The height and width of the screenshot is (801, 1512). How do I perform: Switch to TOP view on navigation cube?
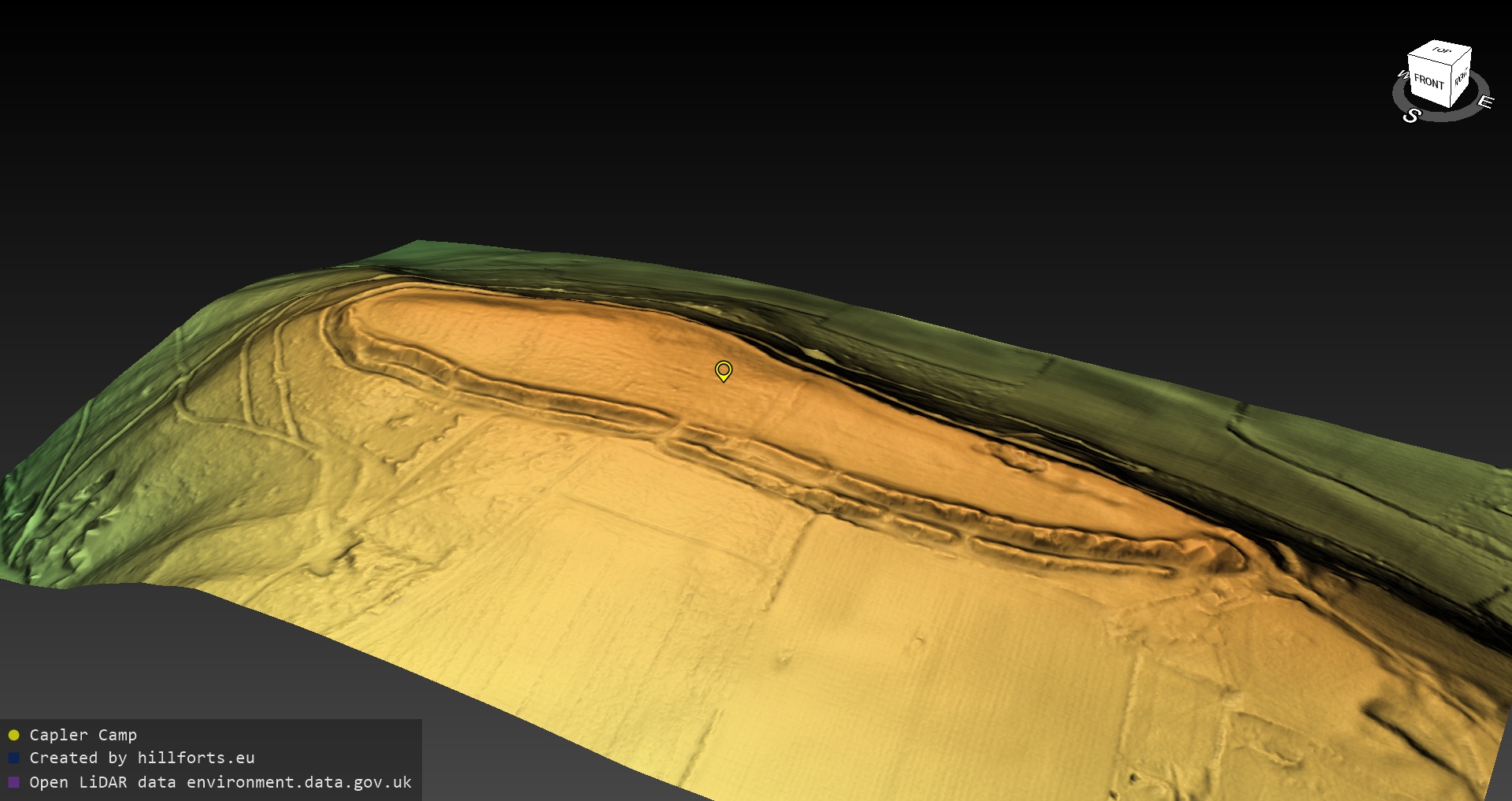point(1441,51)
